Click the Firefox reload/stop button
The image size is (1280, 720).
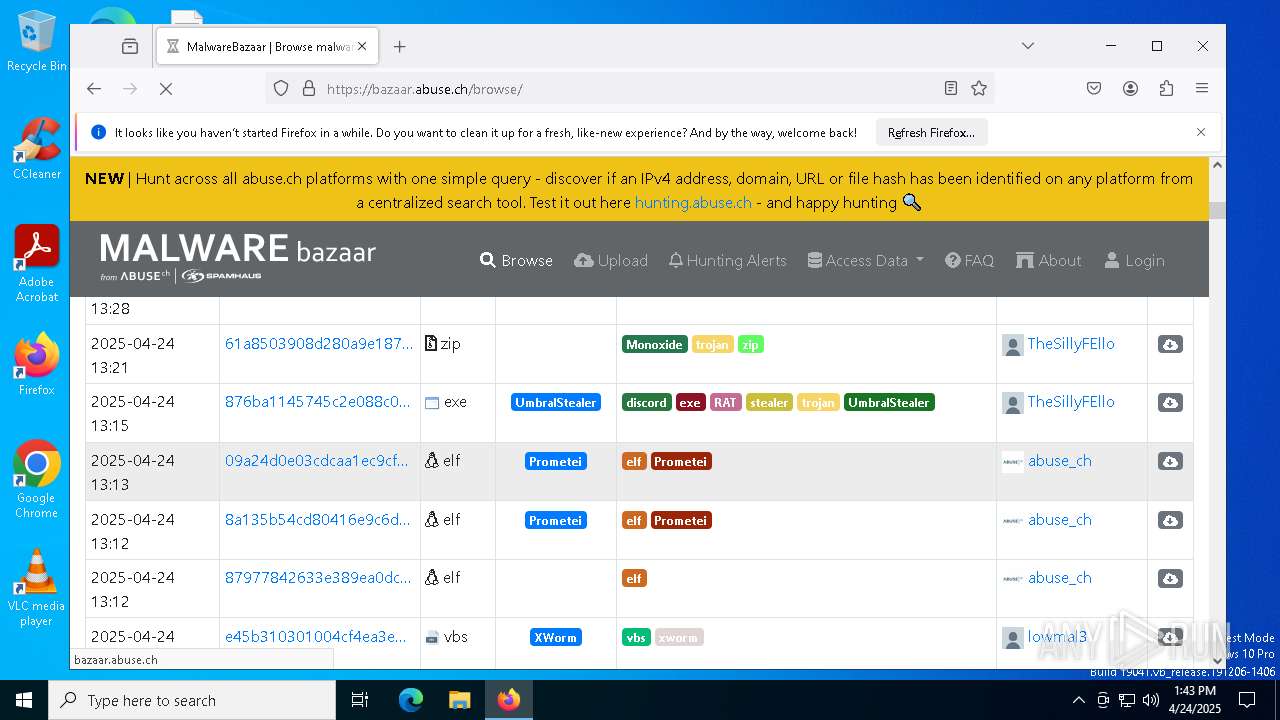pos(166,89)
